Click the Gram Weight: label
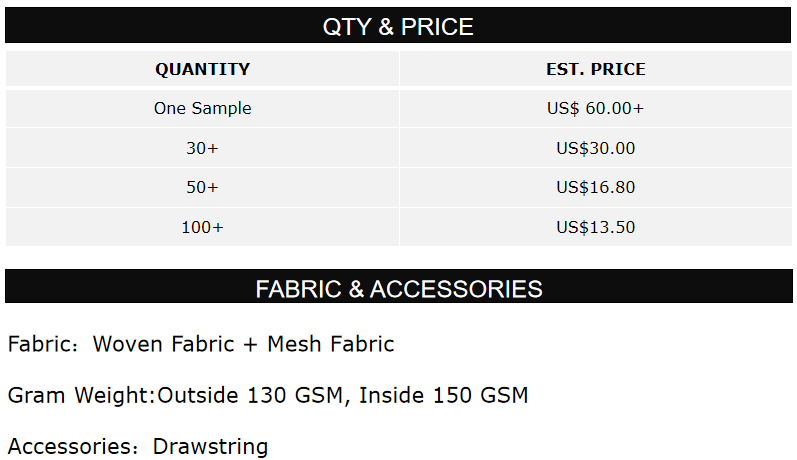Image resolution: width=797 pixels, height=460 pixels. 81,395
